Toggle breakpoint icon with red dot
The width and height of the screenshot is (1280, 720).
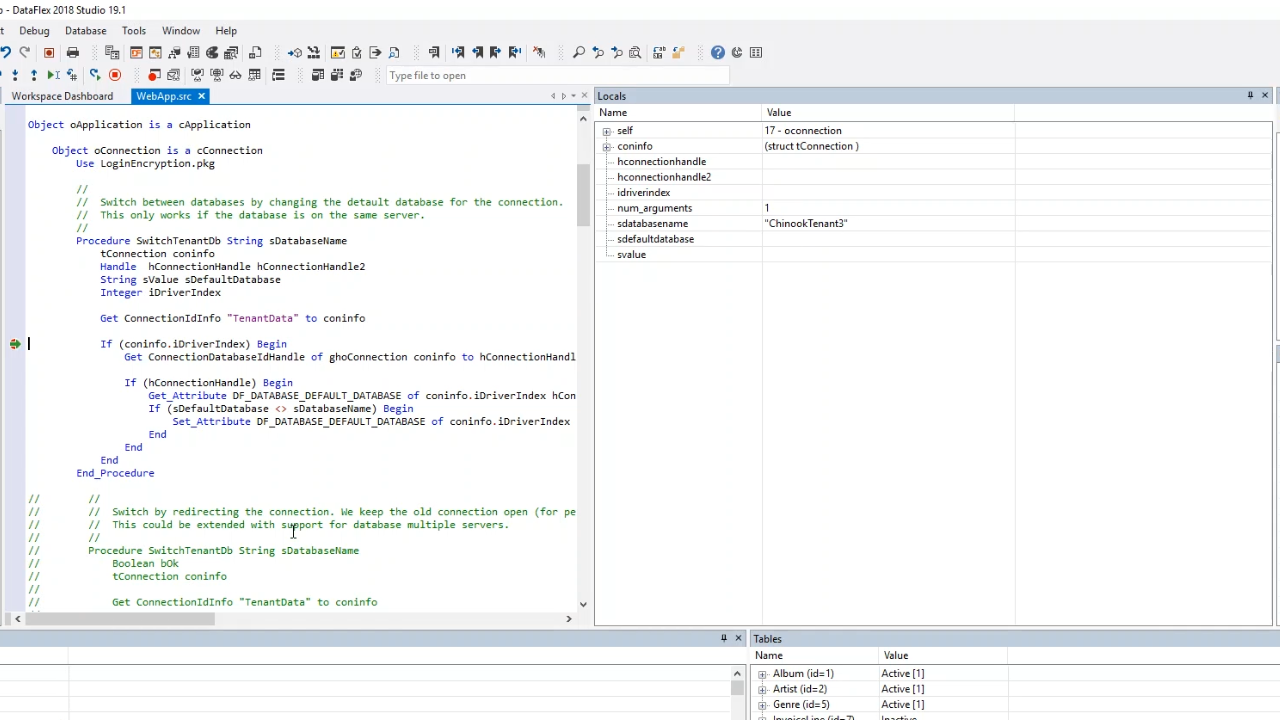(x=153, y=75)
